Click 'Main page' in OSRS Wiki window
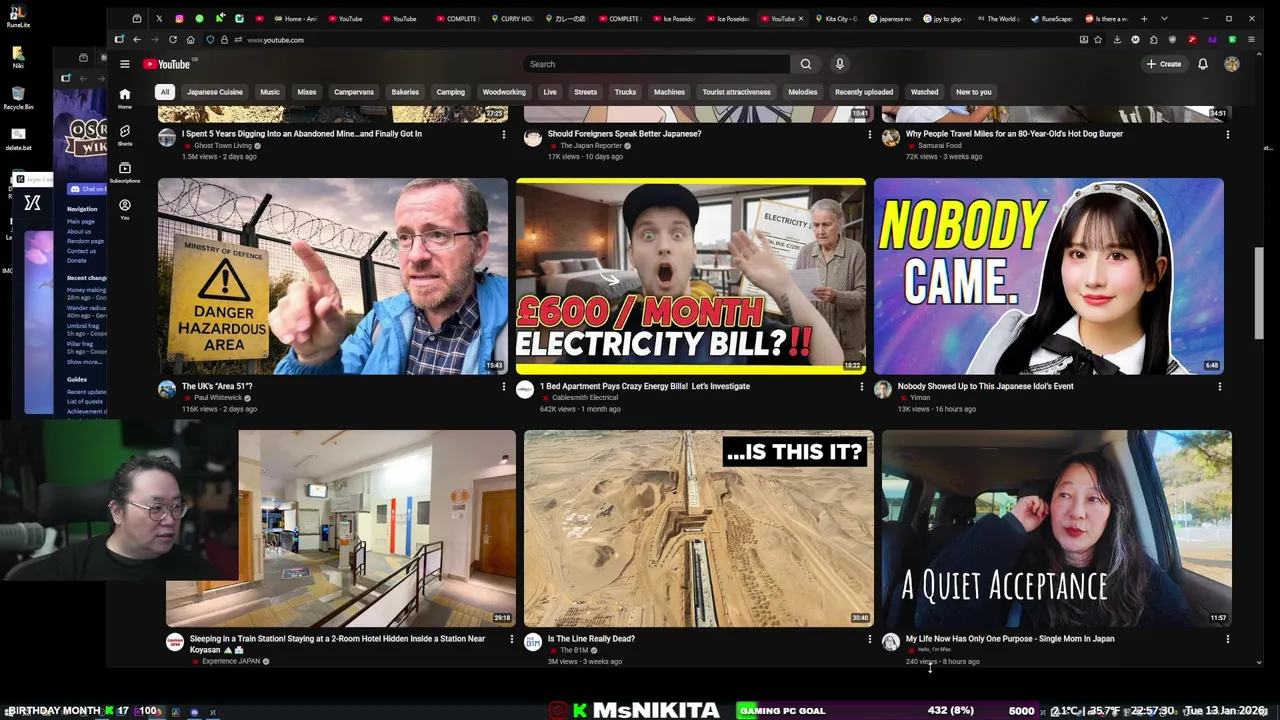 click(81, 222)
